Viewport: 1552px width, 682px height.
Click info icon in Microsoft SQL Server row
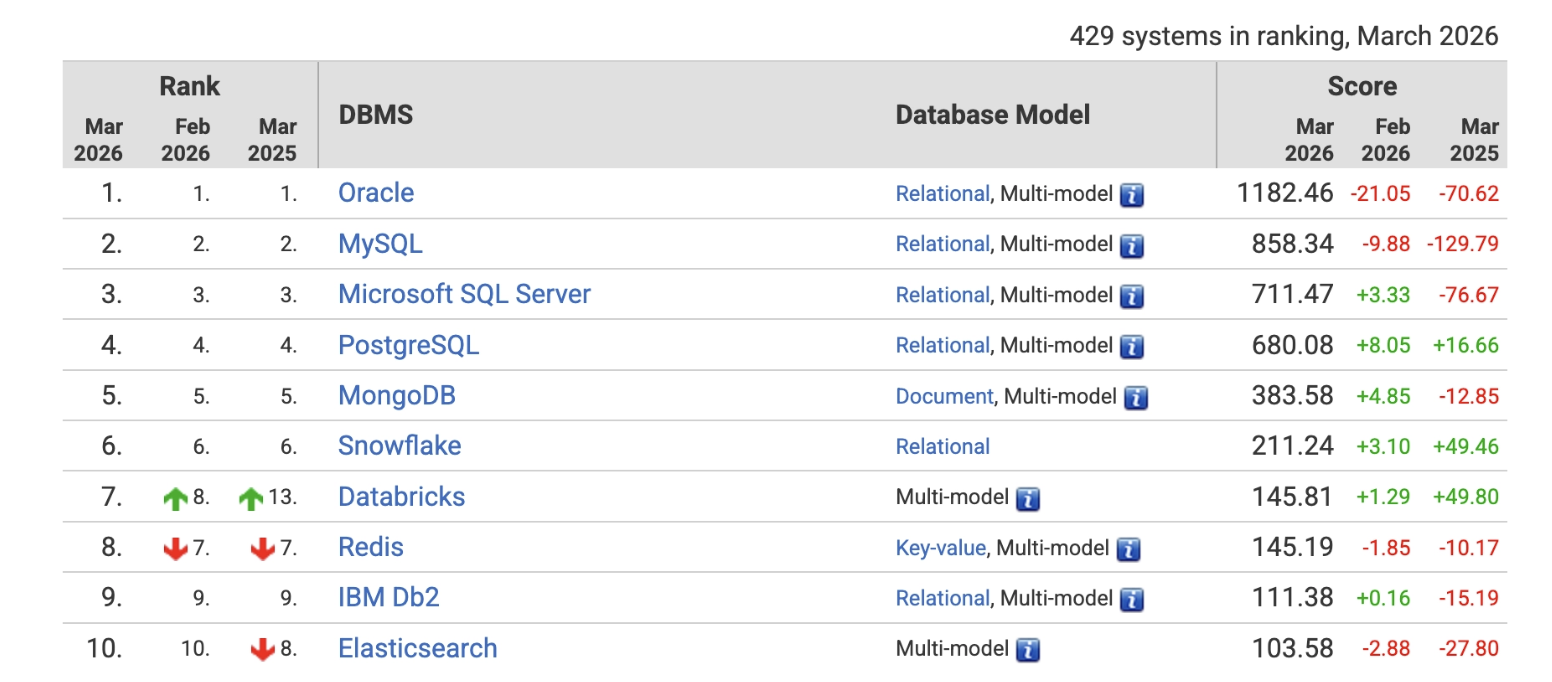point(1131,296)
